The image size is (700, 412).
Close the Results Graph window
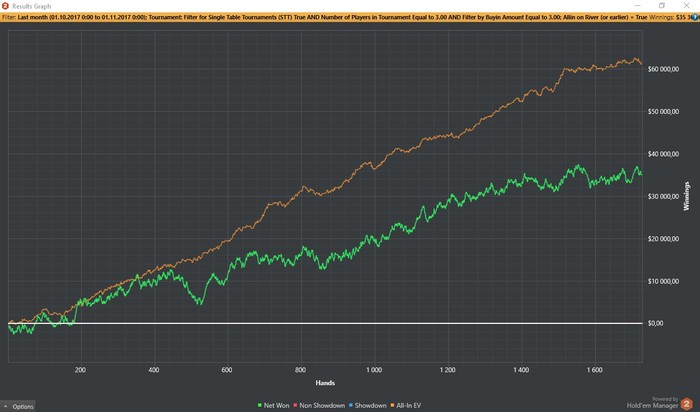tap(686, 6)
